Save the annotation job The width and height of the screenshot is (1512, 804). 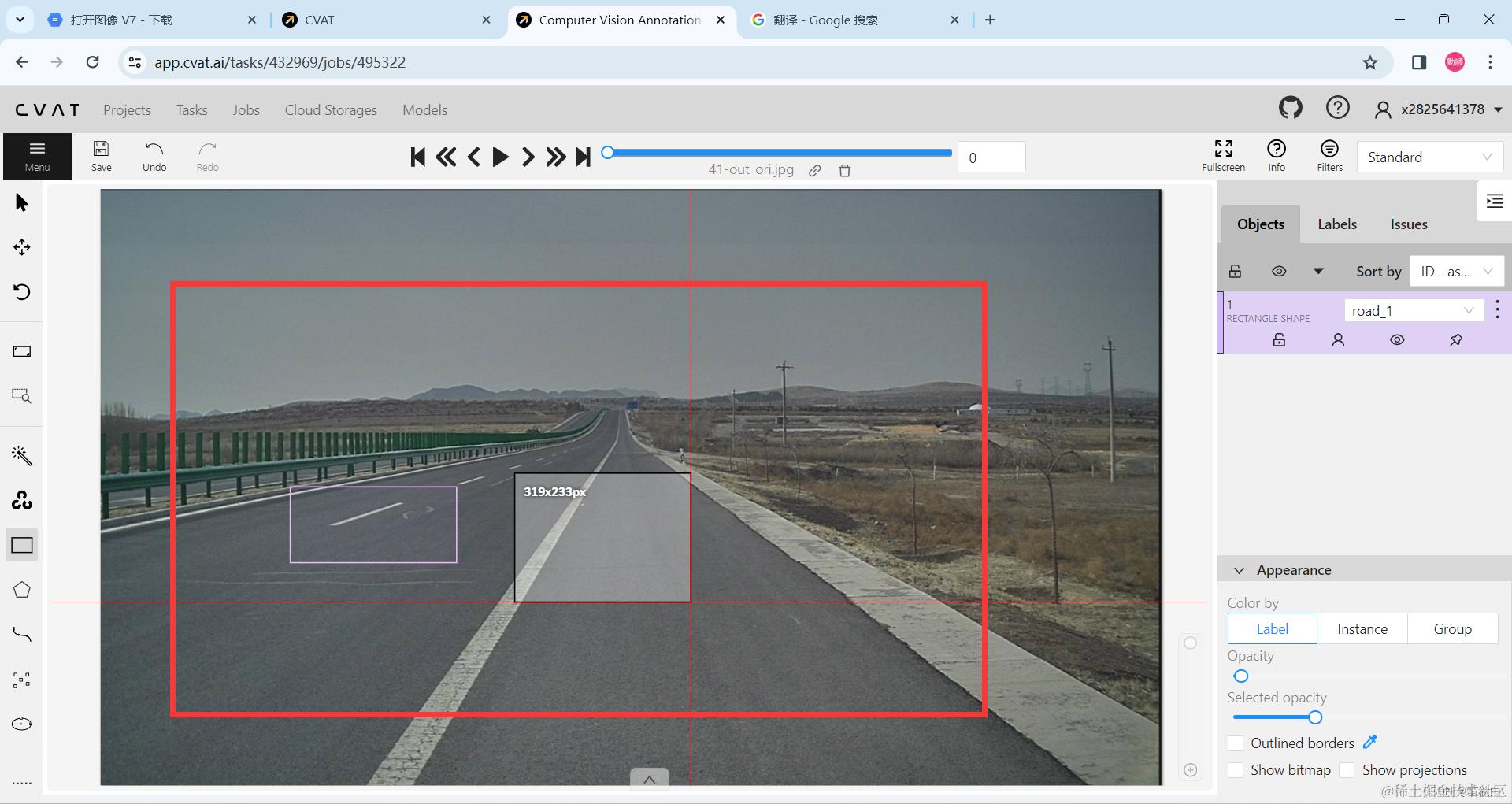click(x=102, y=156)
